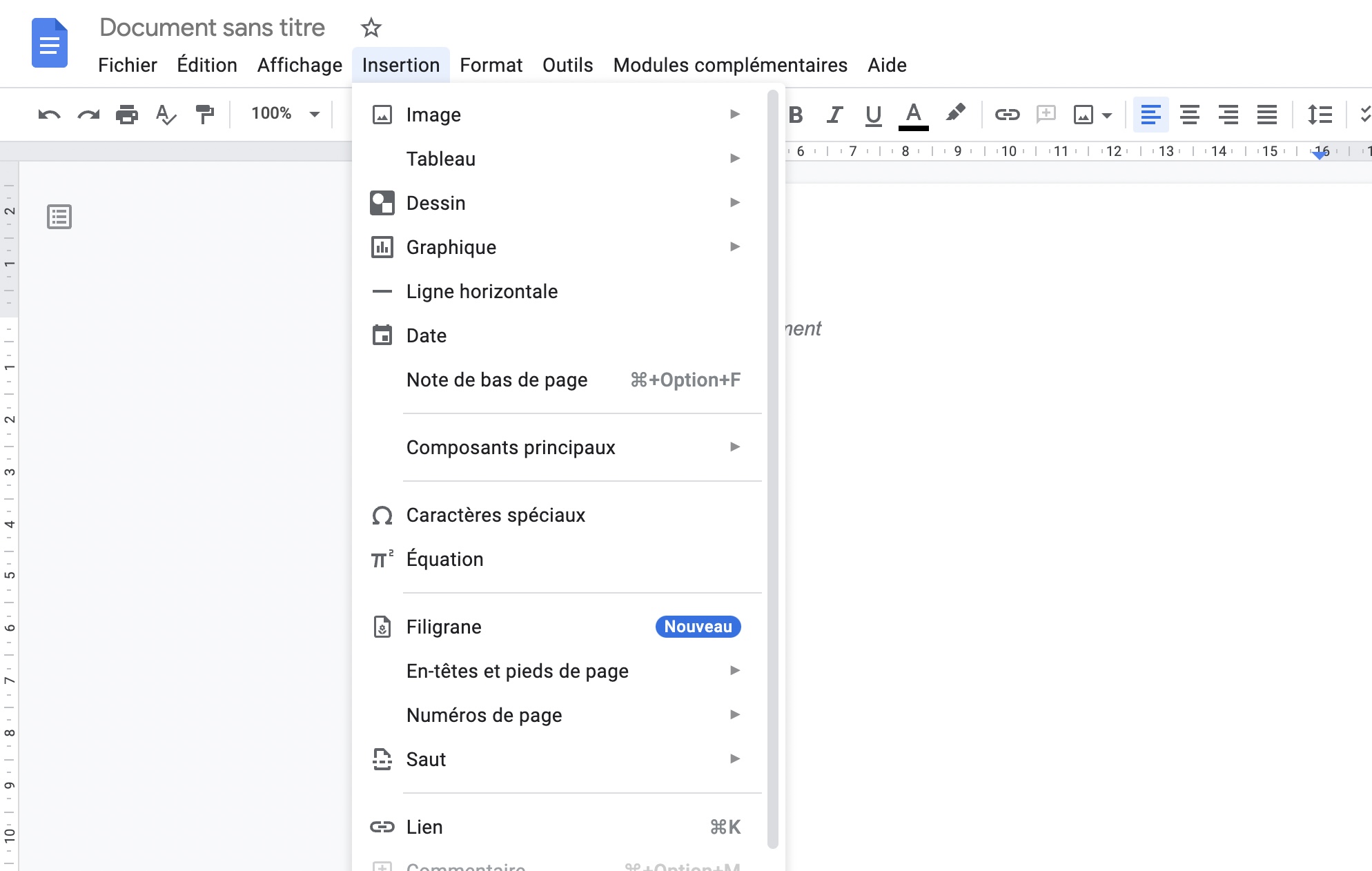Screen dimensions: 1372x871
Task: Open the Format menu
Action: [491, 65]
